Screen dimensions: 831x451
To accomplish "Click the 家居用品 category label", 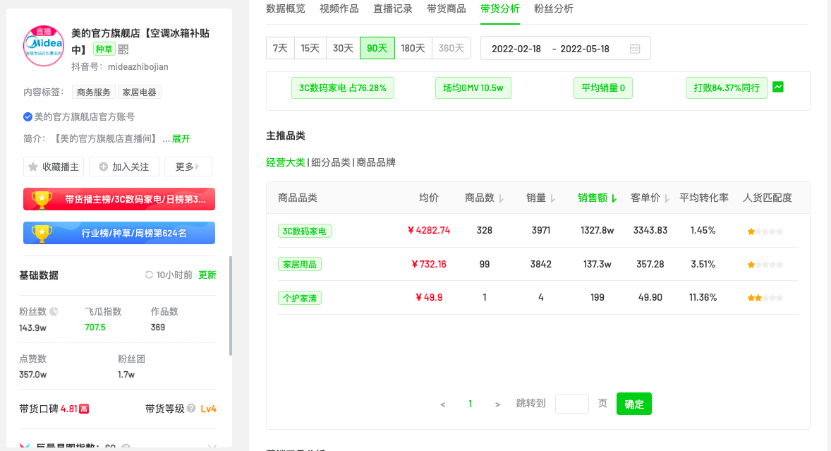I will (299, 264).
